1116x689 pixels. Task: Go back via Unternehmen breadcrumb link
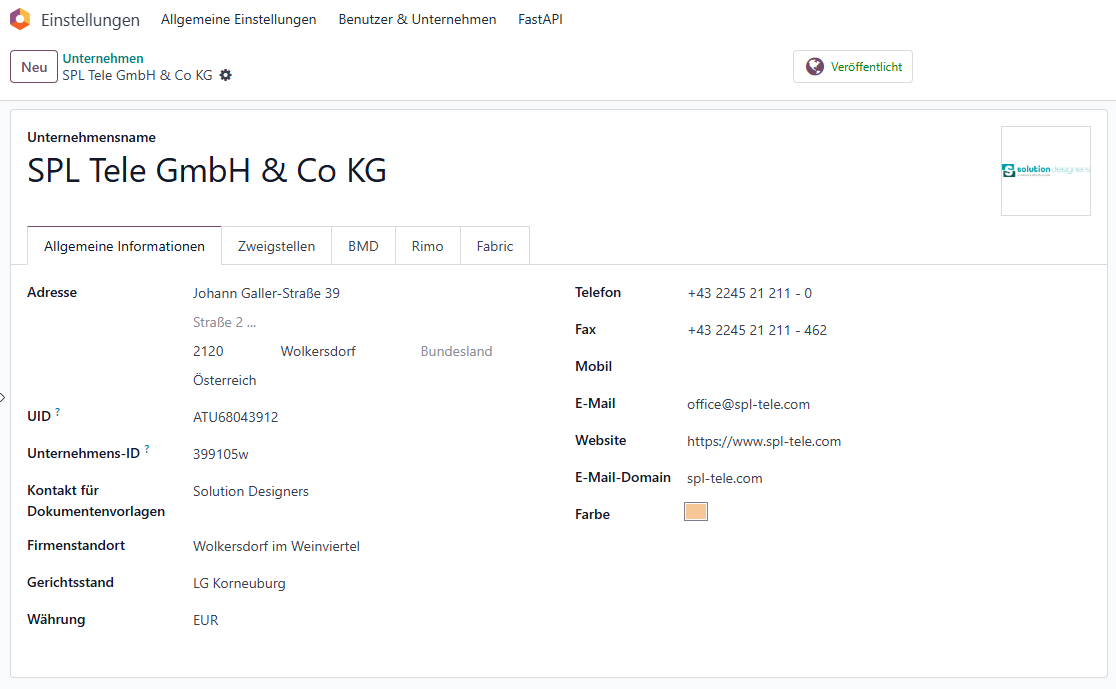pos(103,58)
